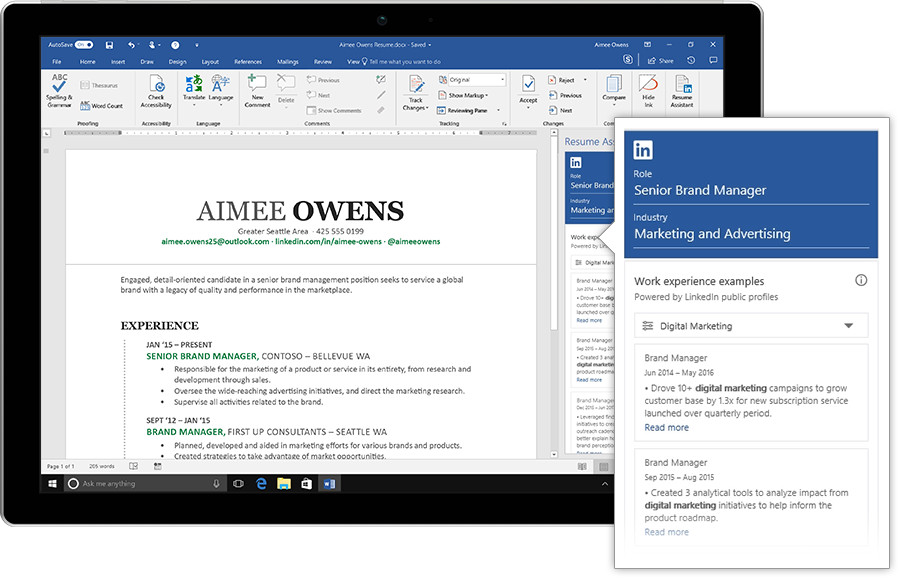Click the Senior Brand Manager role field

751,191
